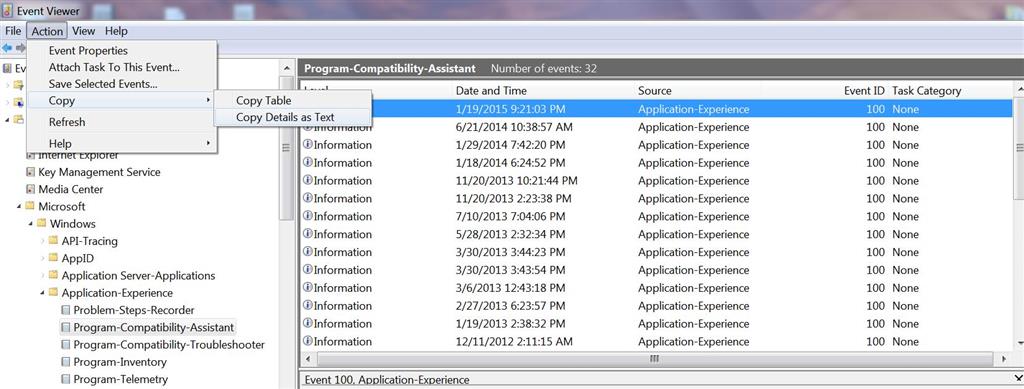This screenshot has height=389, width=1024.
Task: Select the 3/30/2013 3:43:54 PM event row
Action: click(x=656, y=270)
